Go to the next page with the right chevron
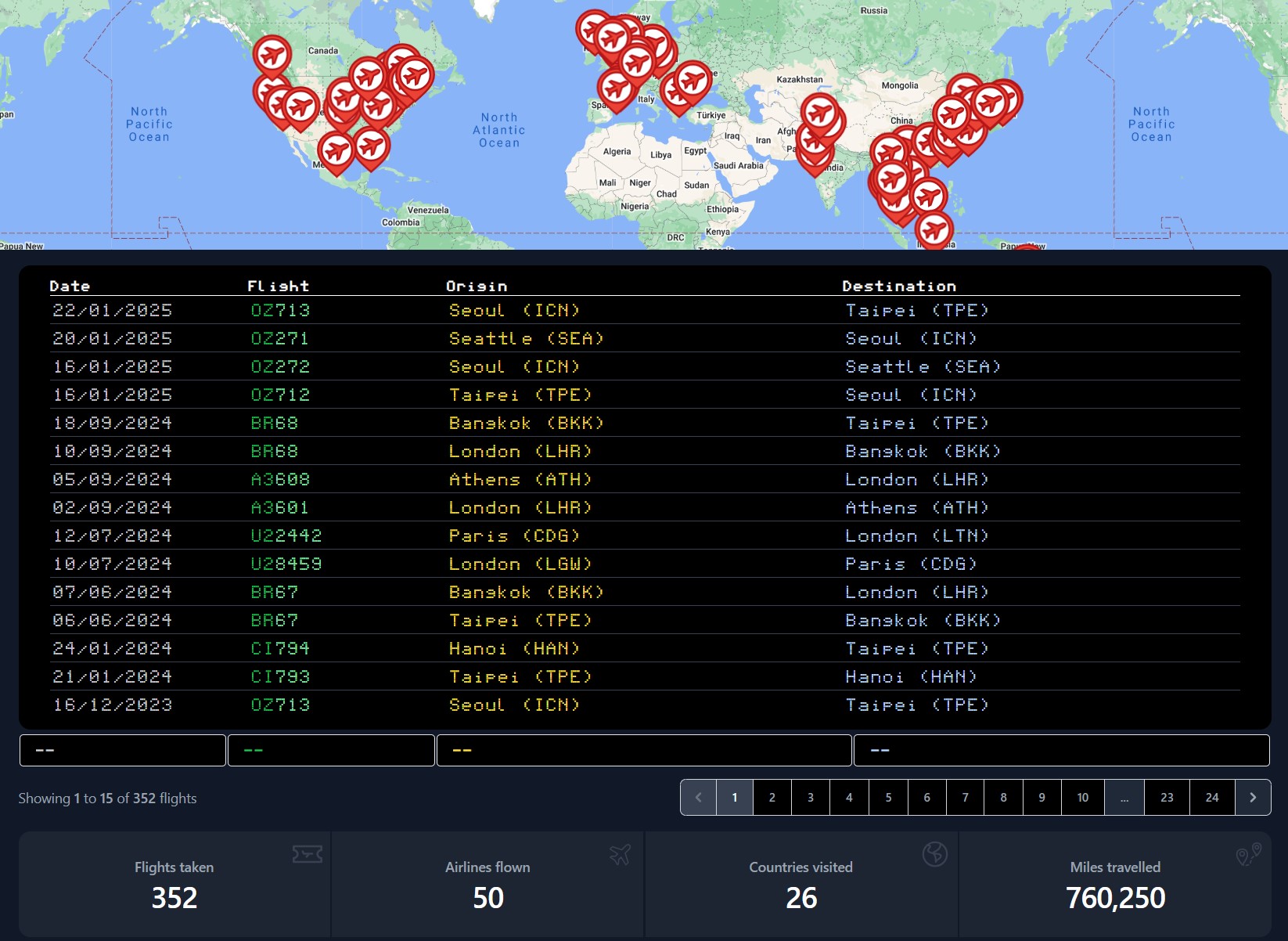 (1253, 798)
